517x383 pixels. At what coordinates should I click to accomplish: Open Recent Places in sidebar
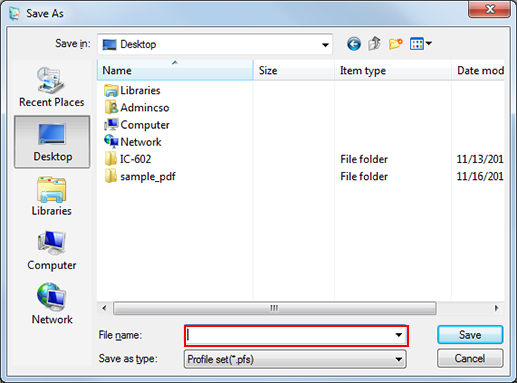[x=51, y=86]
